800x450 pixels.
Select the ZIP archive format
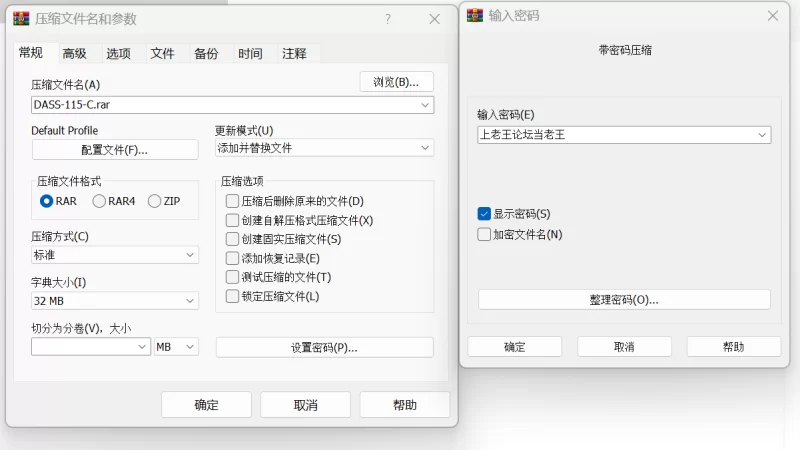(x=154, y=201)
